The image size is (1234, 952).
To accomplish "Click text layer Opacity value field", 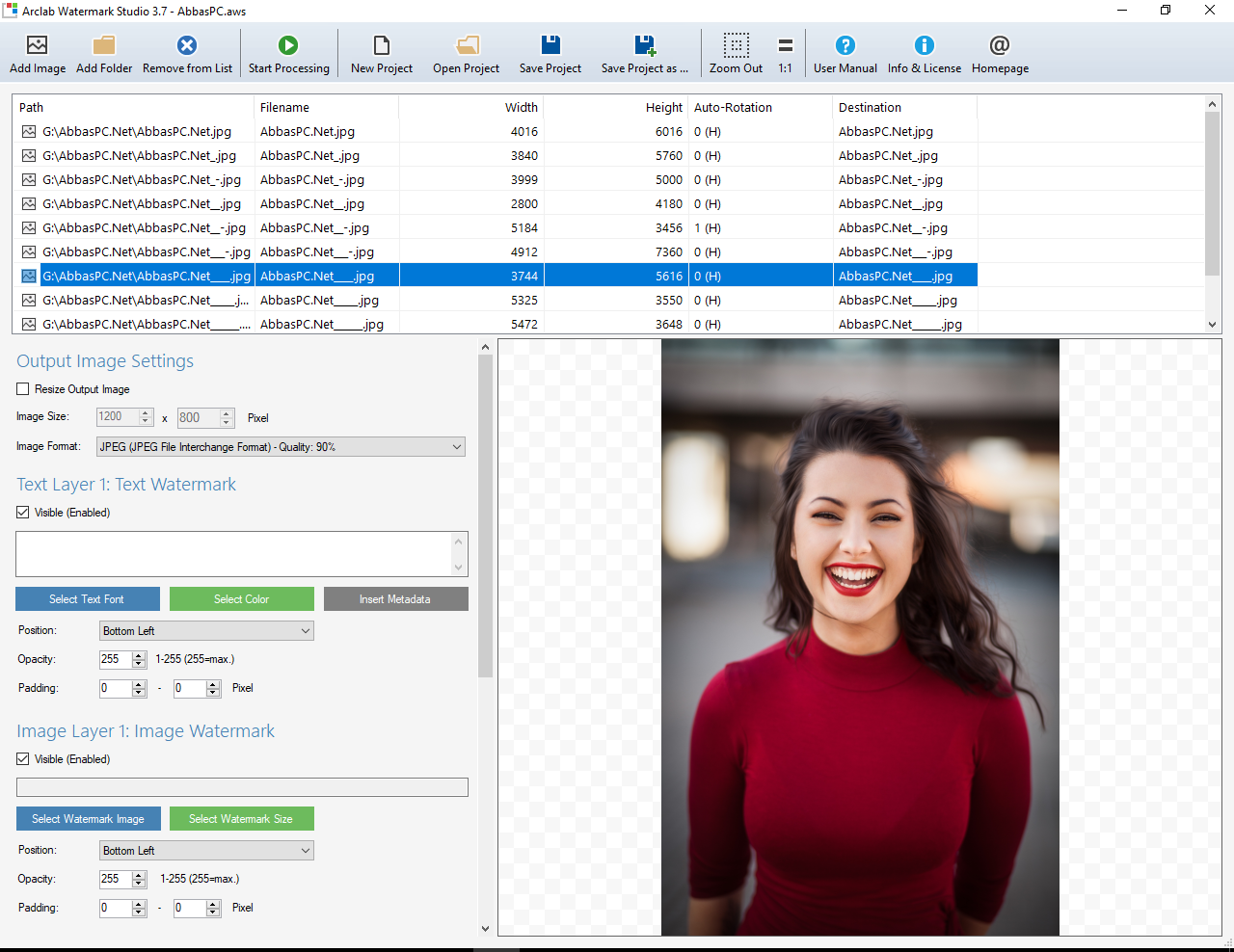I will 115,660.
